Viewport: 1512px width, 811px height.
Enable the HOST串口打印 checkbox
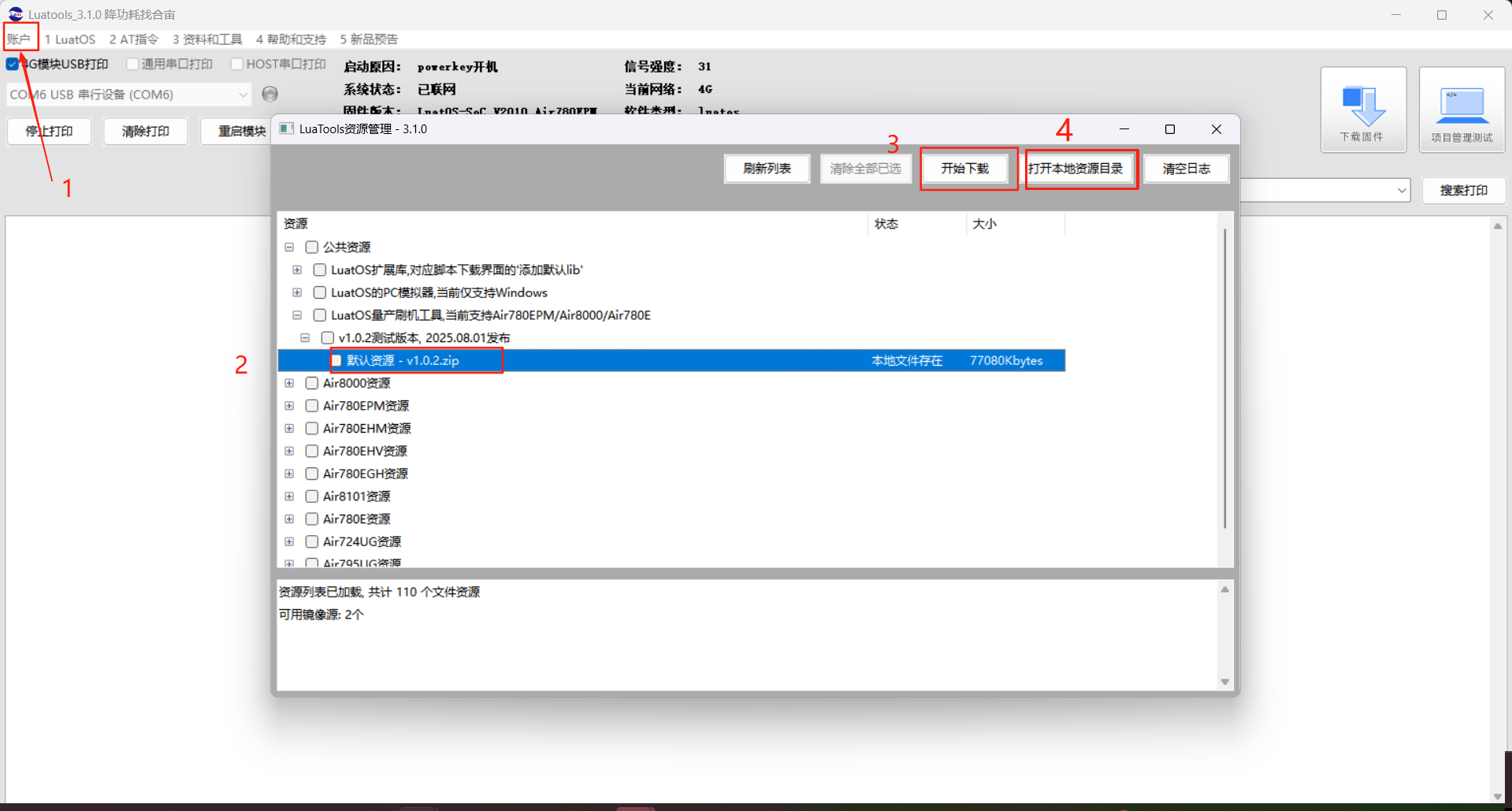click(236, 64)
